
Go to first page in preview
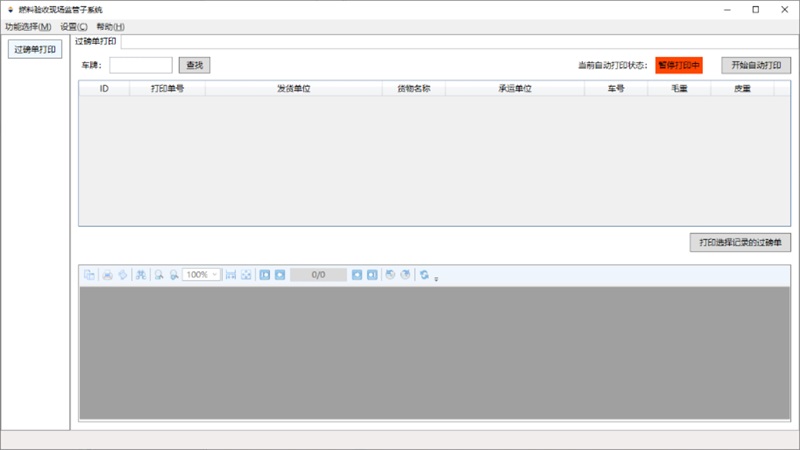click(264, 275)
